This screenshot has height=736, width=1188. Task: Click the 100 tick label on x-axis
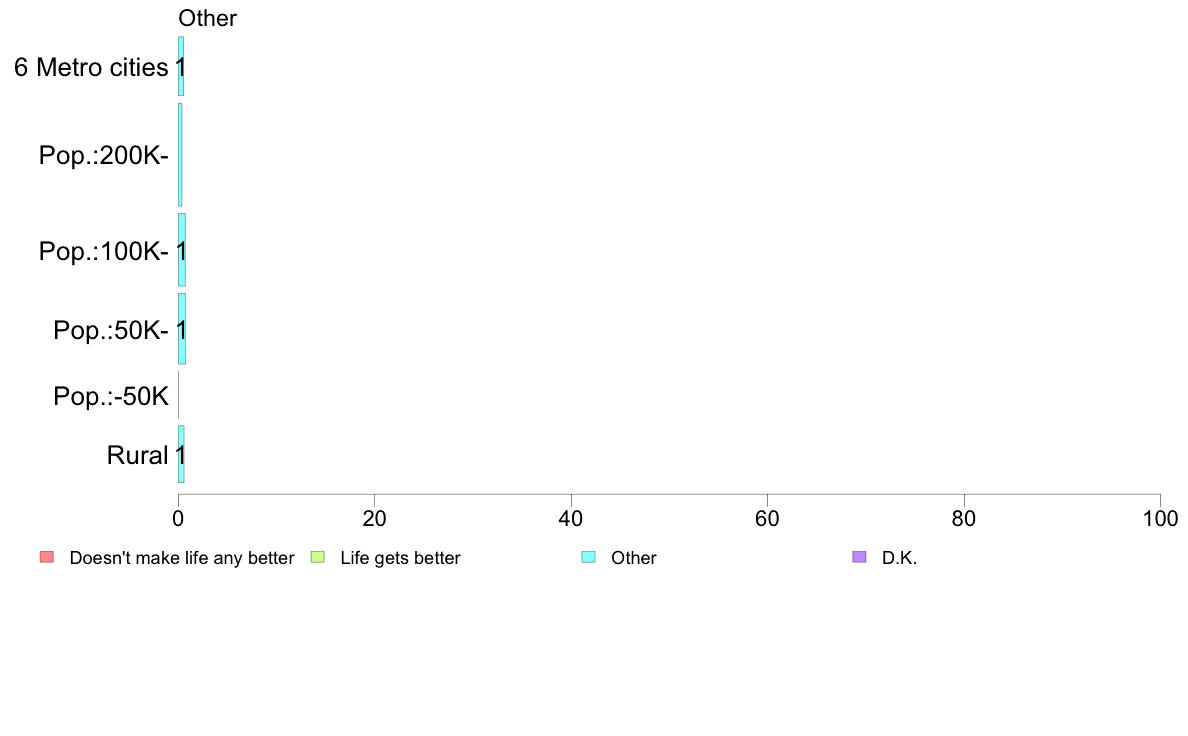(1160, 518)
